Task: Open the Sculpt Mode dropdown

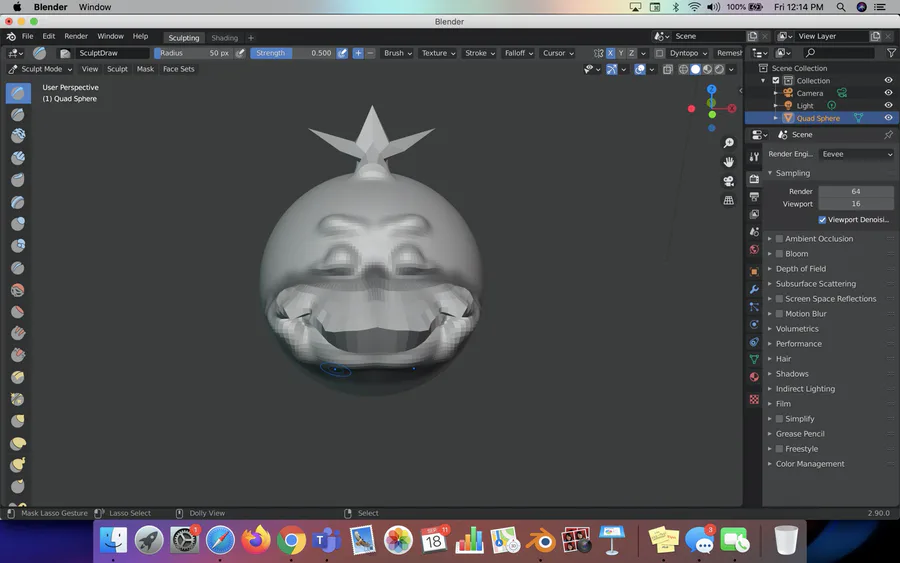Action: tap(40, 69)
